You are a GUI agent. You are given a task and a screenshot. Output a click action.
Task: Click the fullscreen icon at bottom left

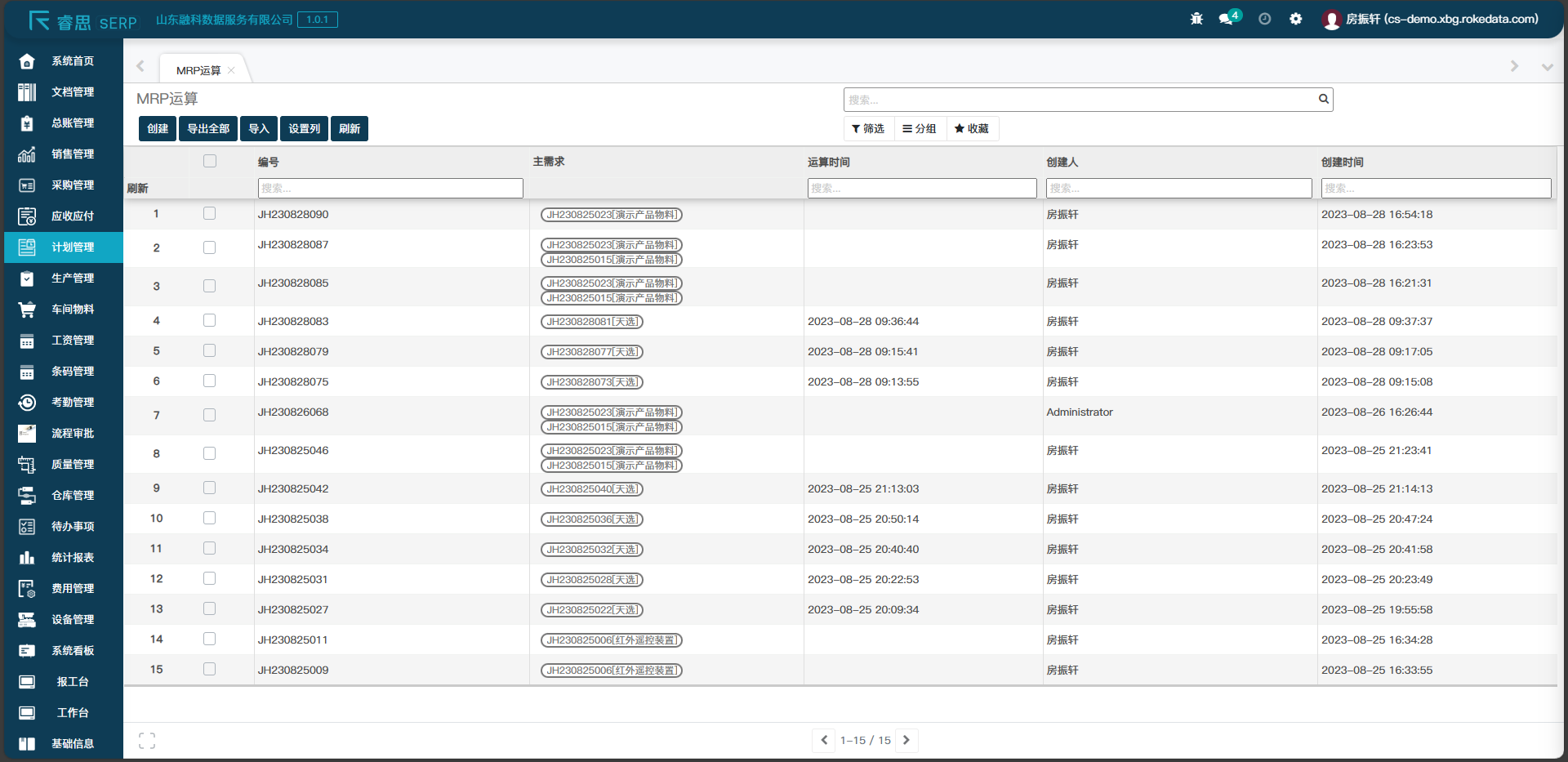147,740
